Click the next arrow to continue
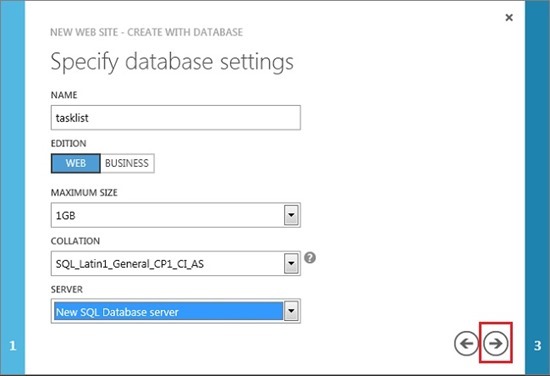This screenshot has height=376, width=550. click(495, 343)
